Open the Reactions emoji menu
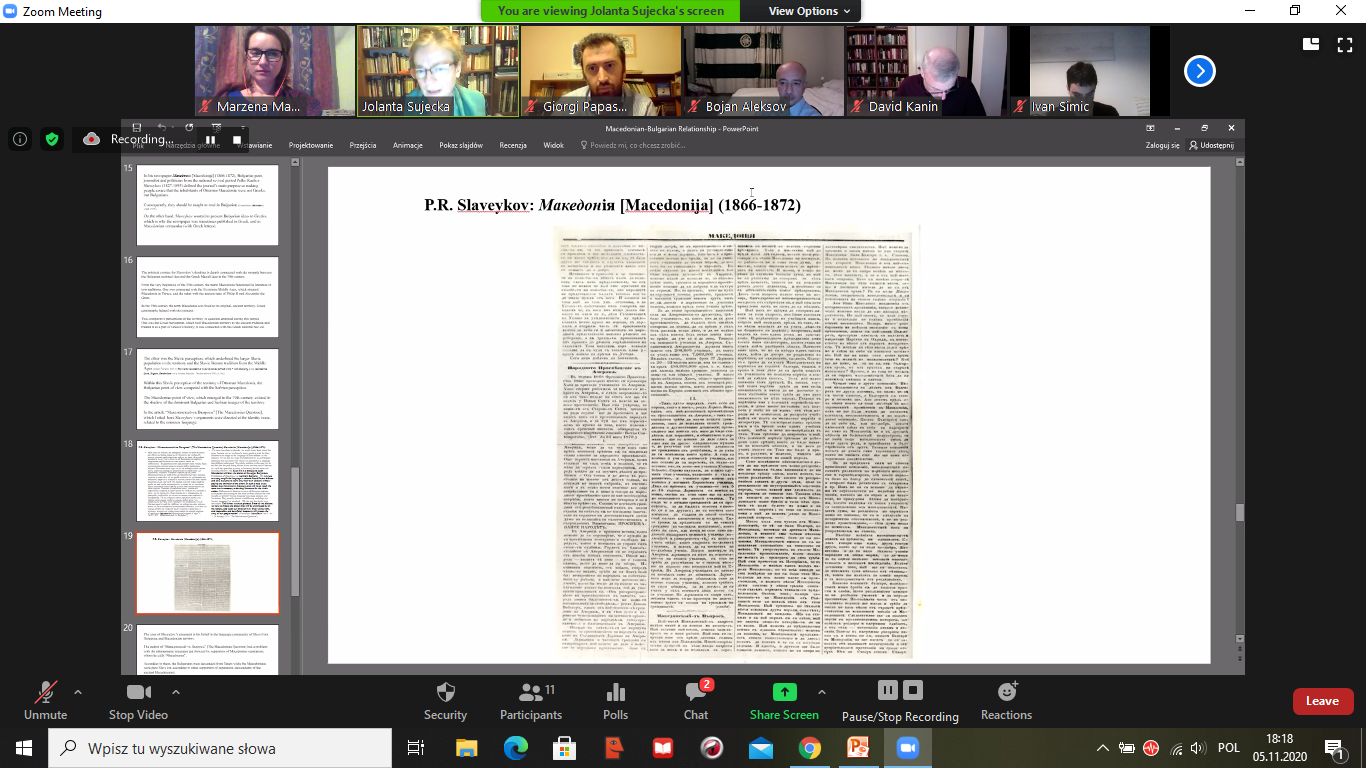The image size is (1366, 768). tap(1006, 701)
